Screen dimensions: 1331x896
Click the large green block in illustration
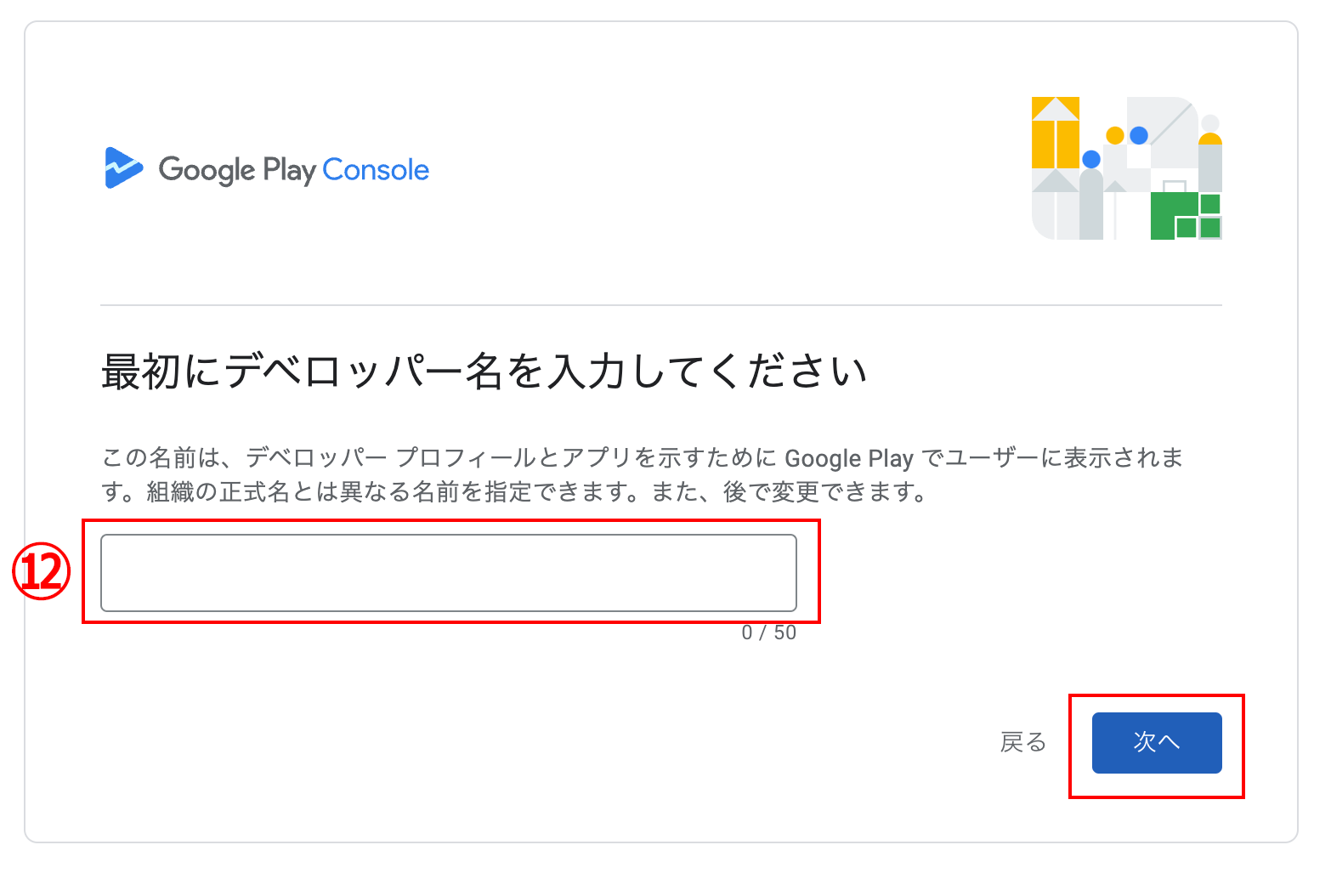(1174, 216)
